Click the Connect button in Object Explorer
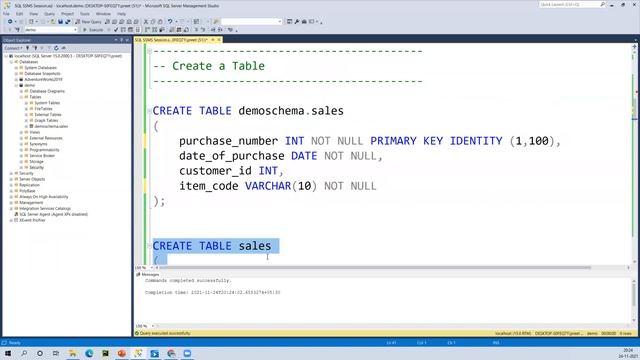640x360 pixels. pos(13,48)
